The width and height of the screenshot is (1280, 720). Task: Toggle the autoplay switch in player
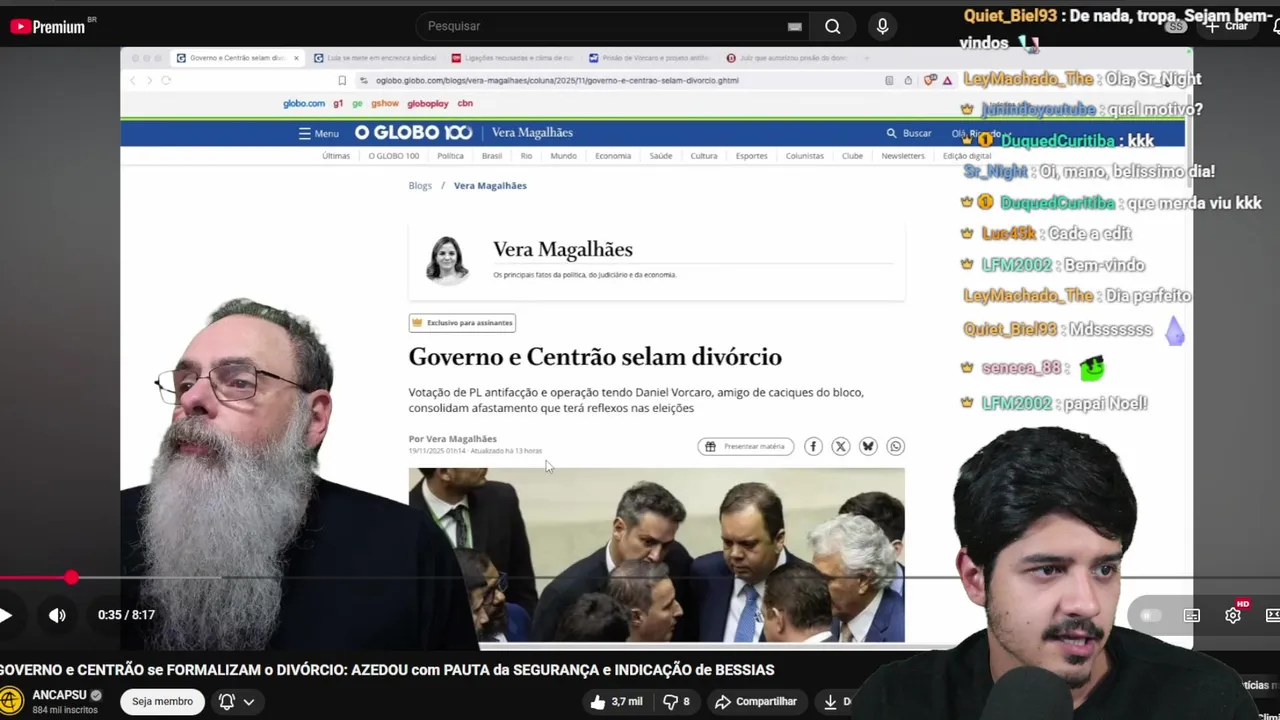[1150, 616]
